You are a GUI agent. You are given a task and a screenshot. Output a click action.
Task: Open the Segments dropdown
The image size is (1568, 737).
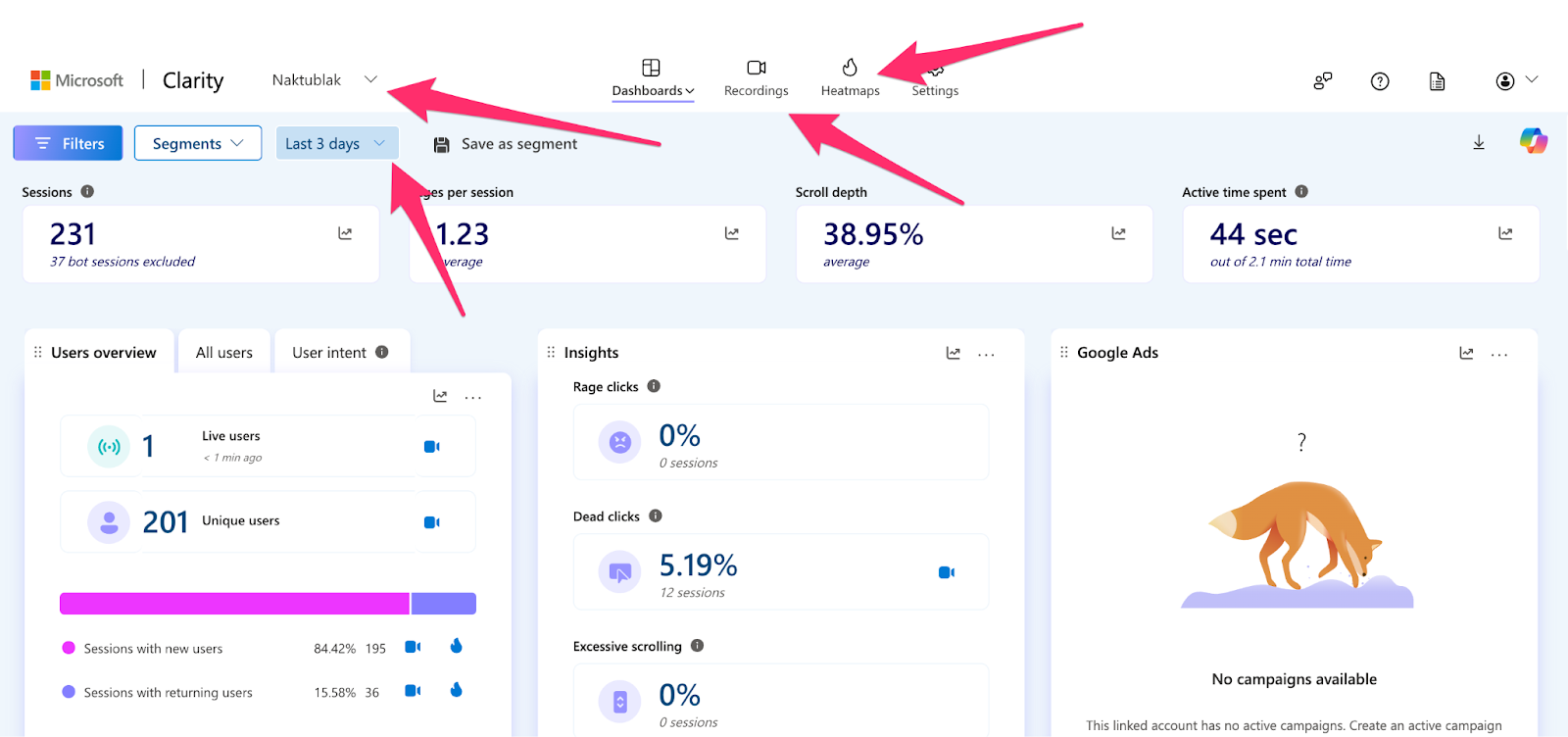tap(197, 143)
